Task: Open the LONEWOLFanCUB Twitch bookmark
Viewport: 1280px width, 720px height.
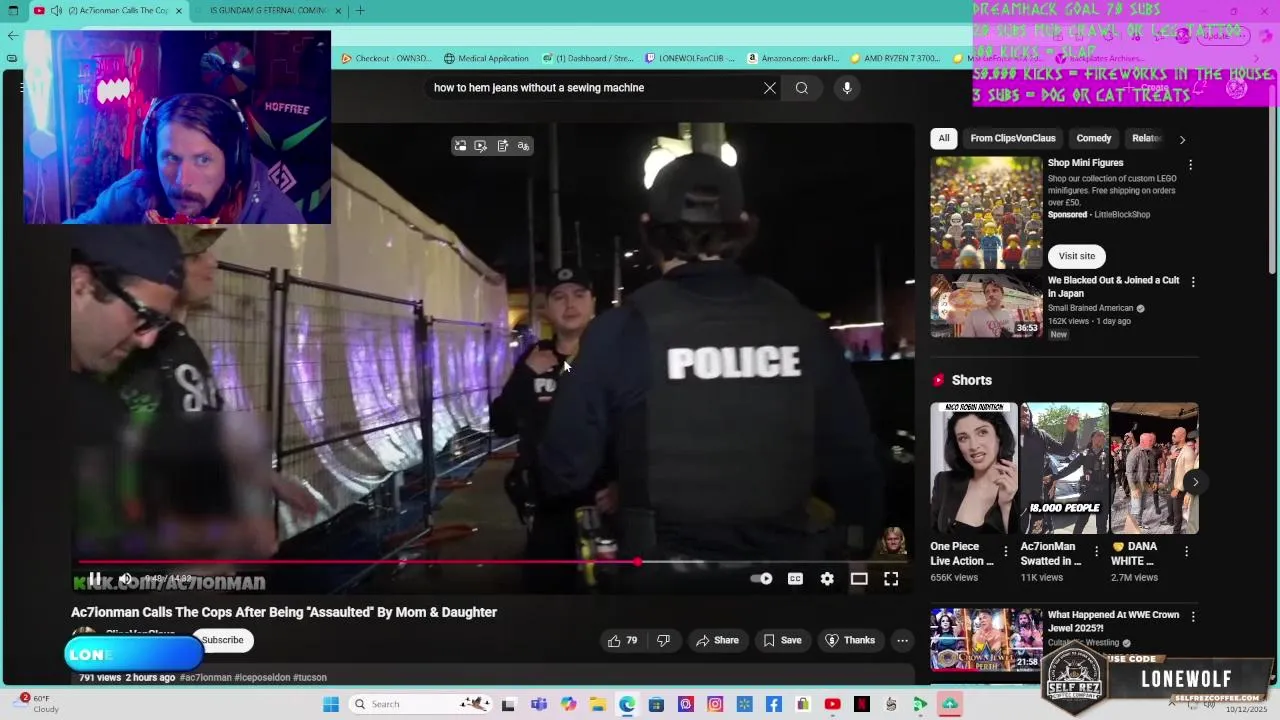Action: (690, 58)
